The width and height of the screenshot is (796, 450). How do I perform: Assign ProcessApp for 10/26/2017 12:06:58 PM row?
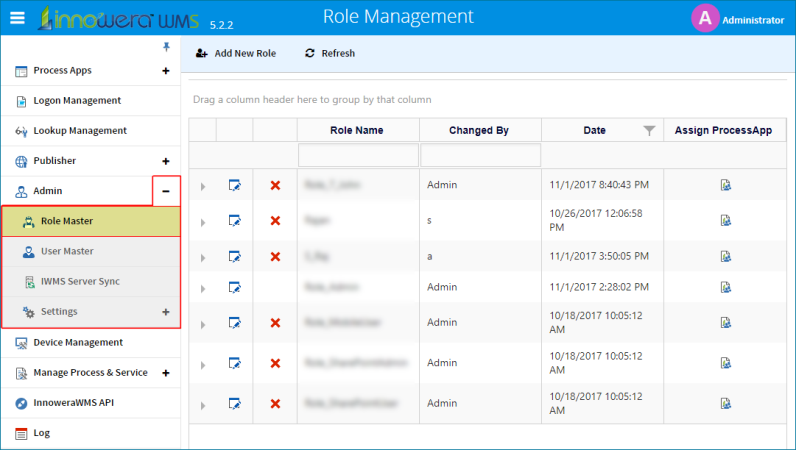725,220
